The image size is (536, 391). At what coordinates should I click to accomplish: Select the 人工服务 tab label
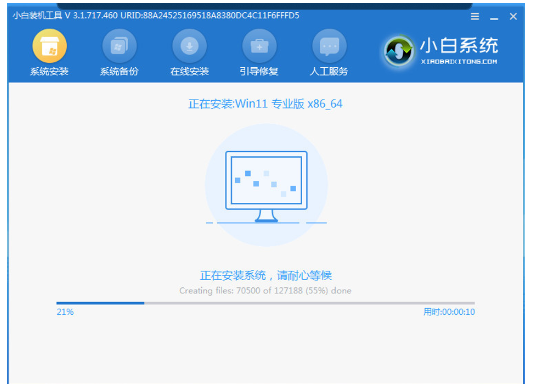click(329, 71)
